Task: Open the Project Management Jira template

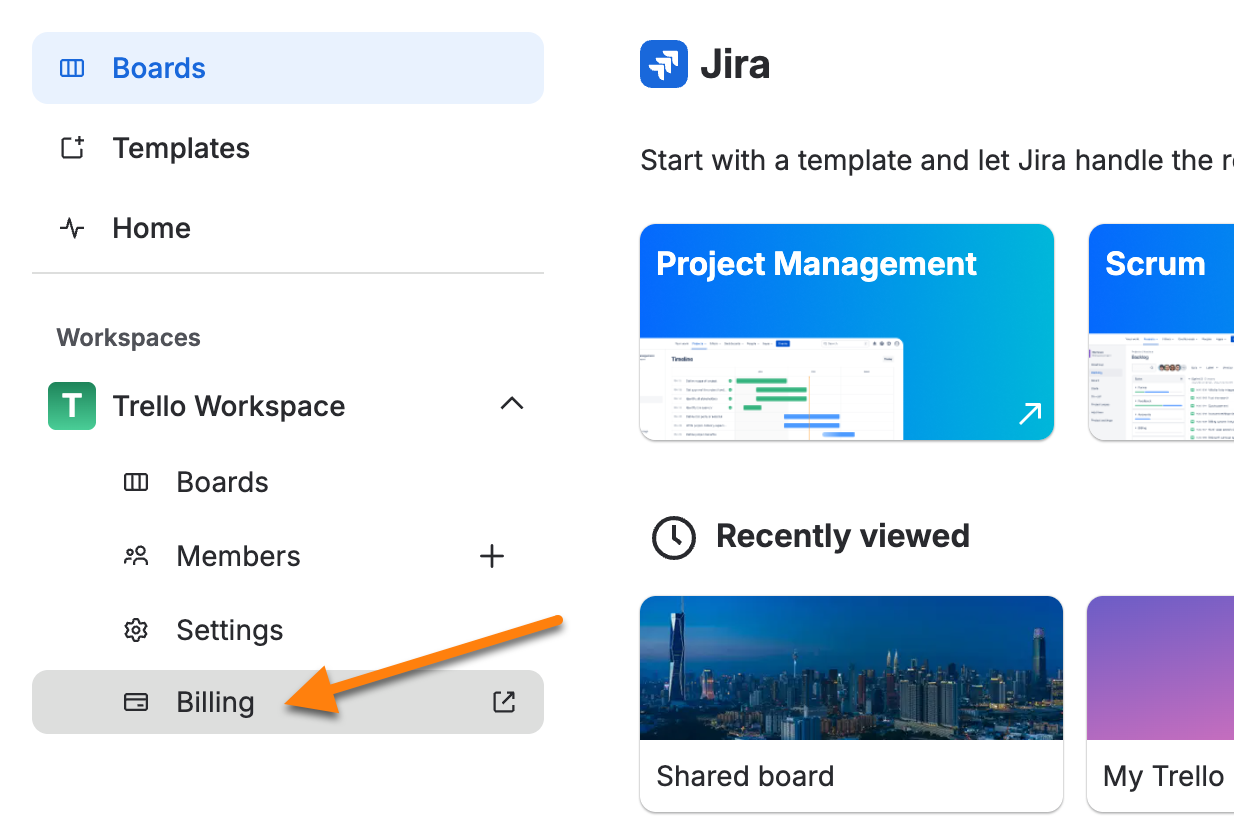Action: 847,332
